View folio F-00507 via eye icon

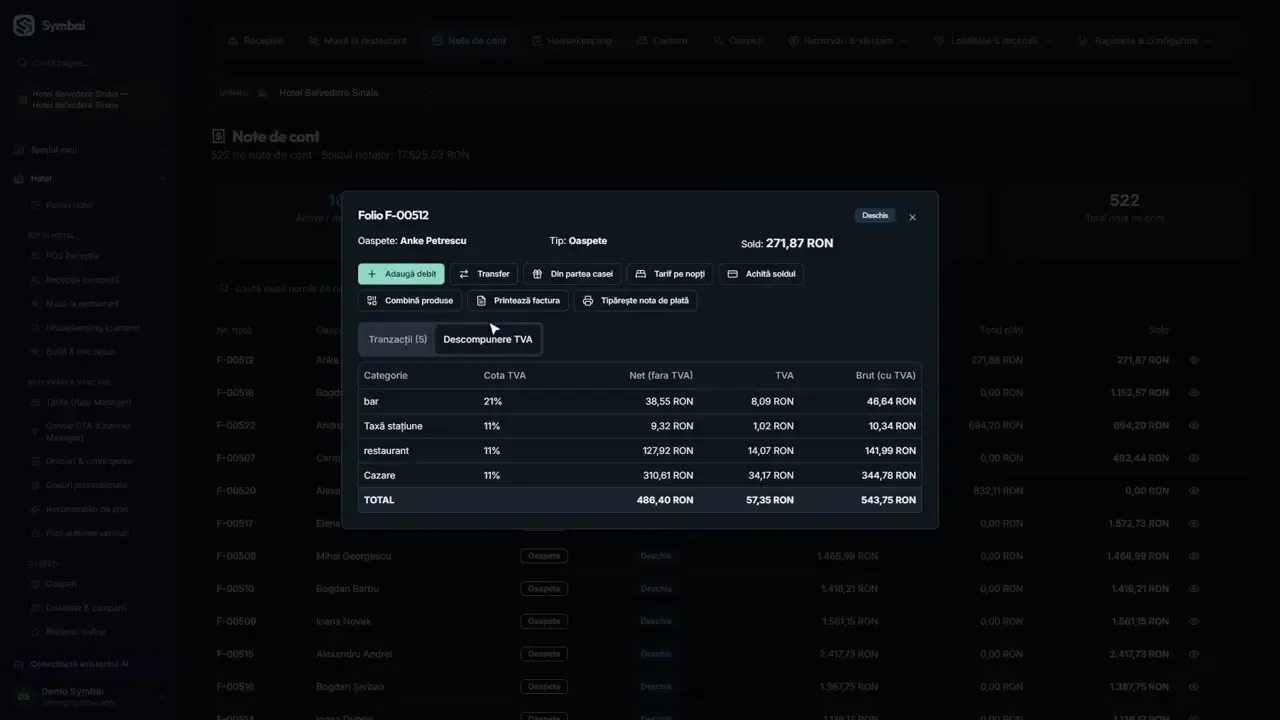(1194, 458)
